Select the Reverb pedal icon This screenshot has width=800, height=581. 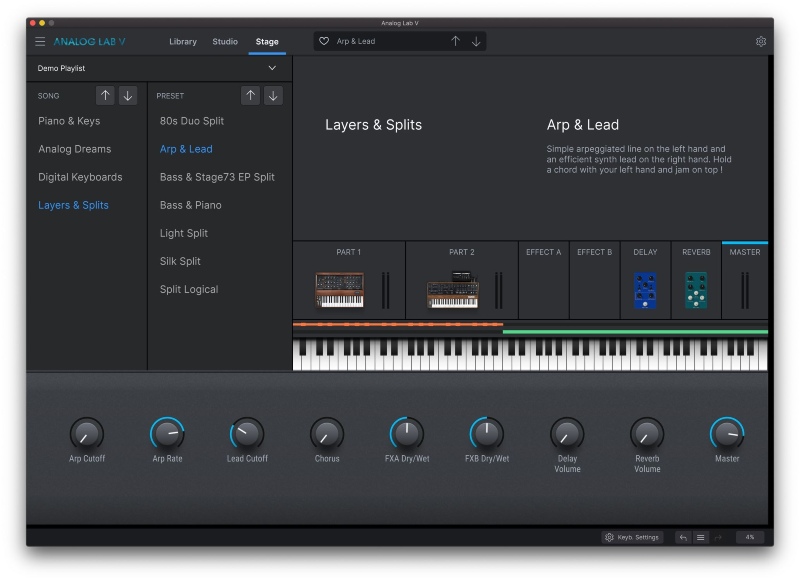point(695,288)
